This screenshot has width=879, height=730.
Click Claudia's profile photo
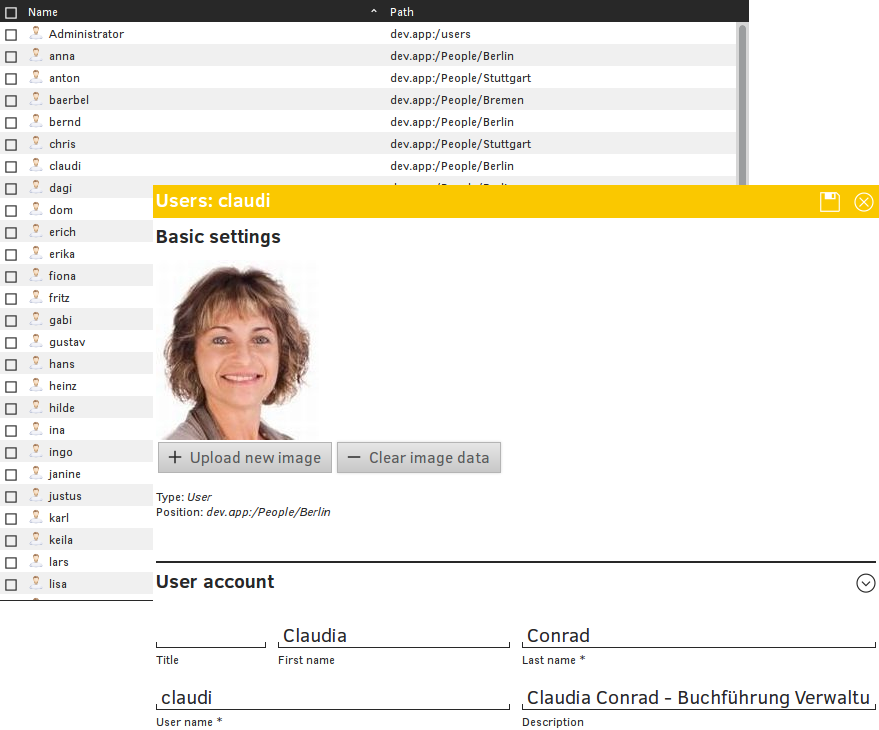click(236, 352)
